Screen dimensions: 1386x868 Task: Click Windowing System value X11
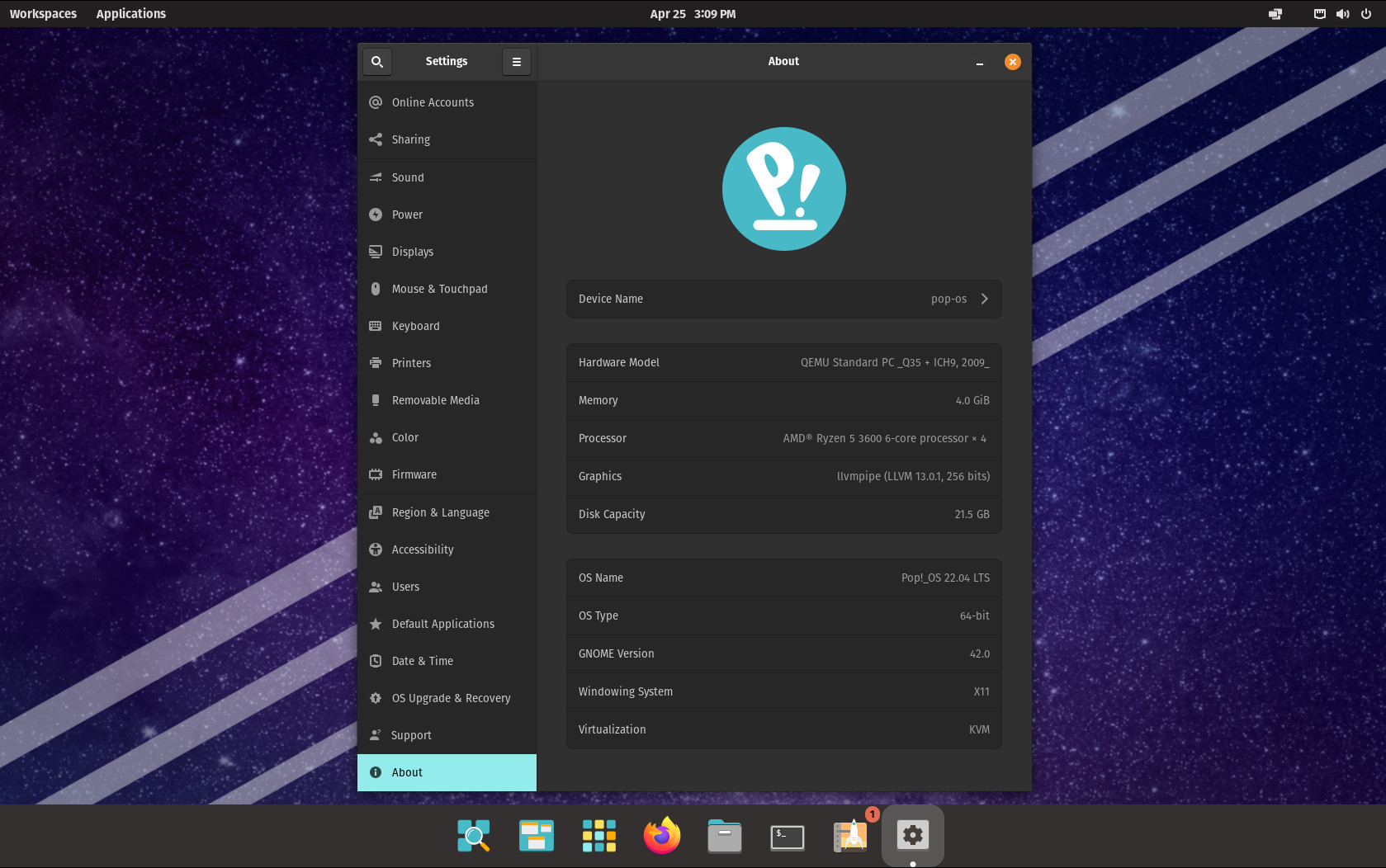pos(982,691)
